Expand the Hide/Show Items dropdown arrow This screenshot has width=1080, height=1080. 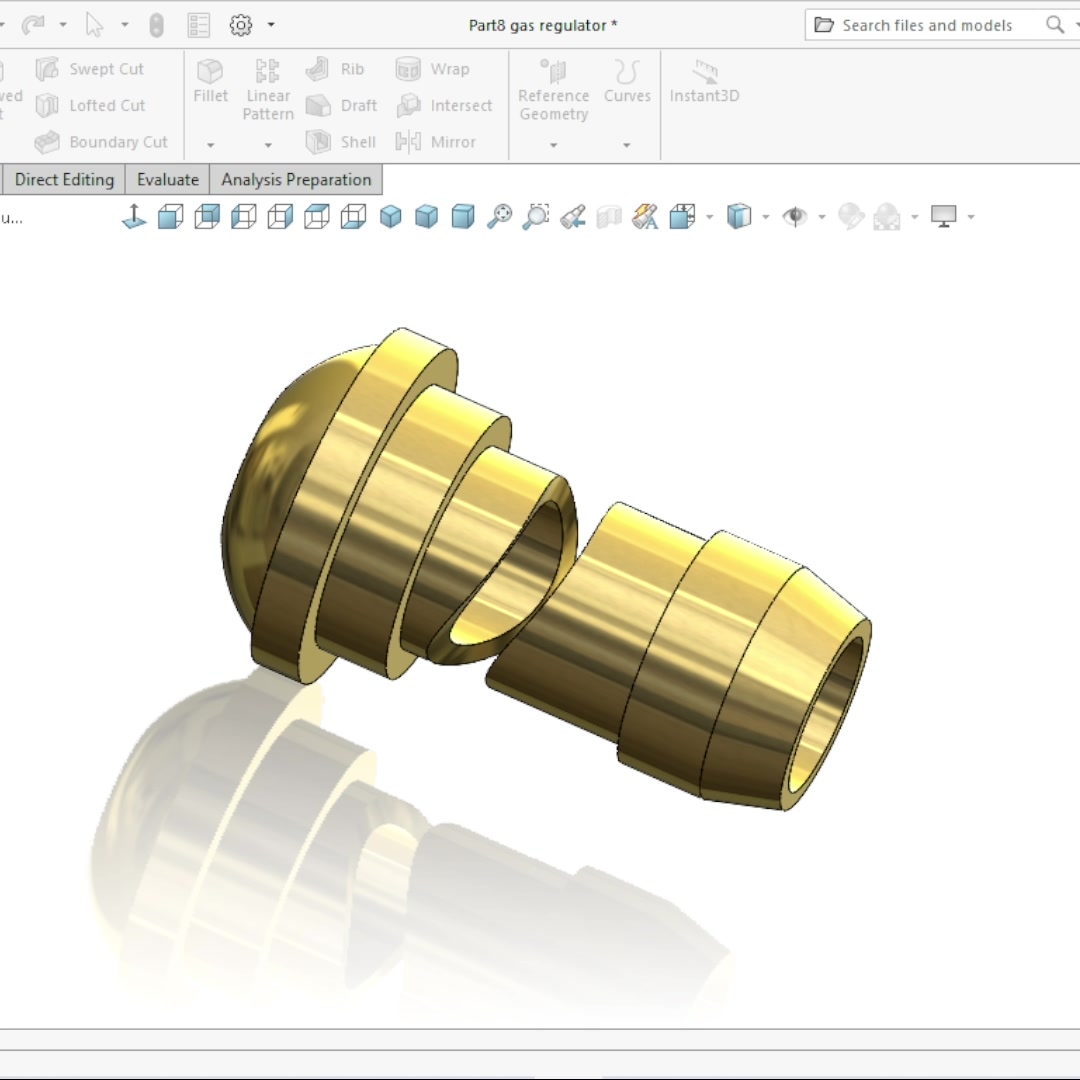click(822, 217)
